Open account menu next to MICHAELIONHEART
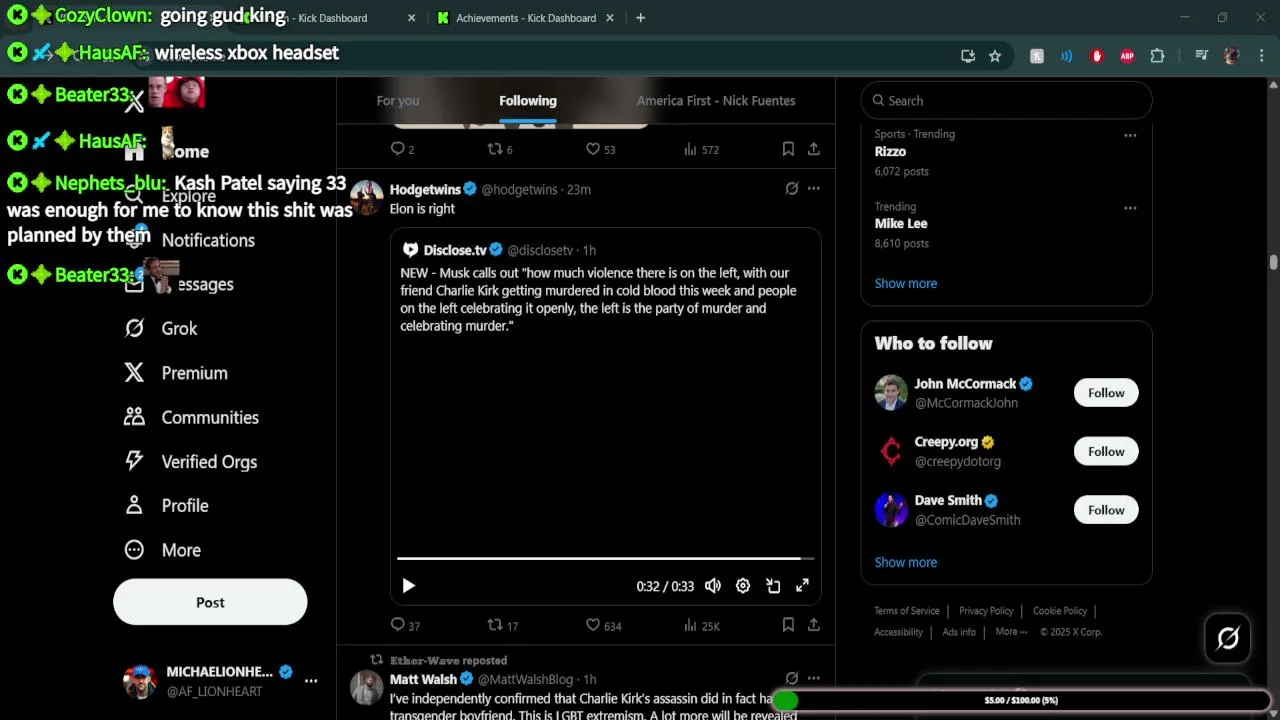The width and height of the screenshot is (1280, 720). click(311, 681)
